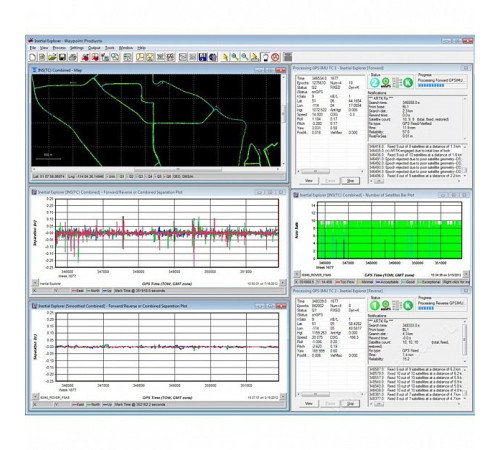Click View button in Forward processing window

tap(309, 181)
